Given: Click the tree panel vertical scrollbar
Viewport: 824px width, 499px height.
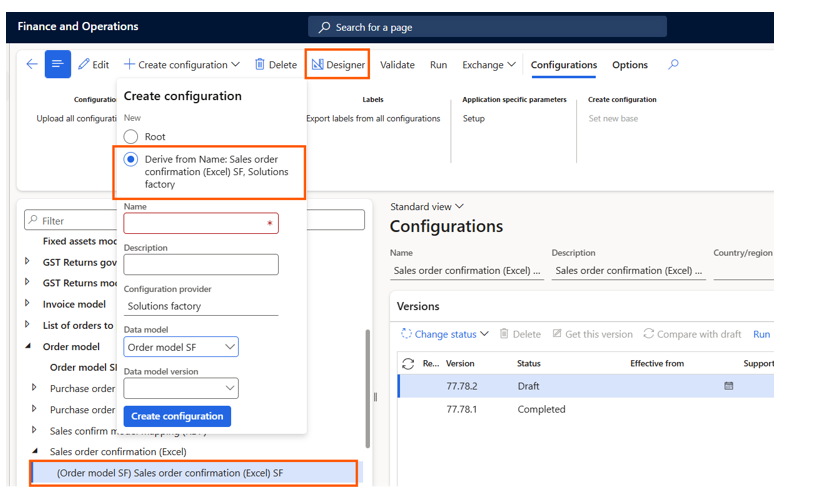Looking at the screenshot, I should pos(367,389).
